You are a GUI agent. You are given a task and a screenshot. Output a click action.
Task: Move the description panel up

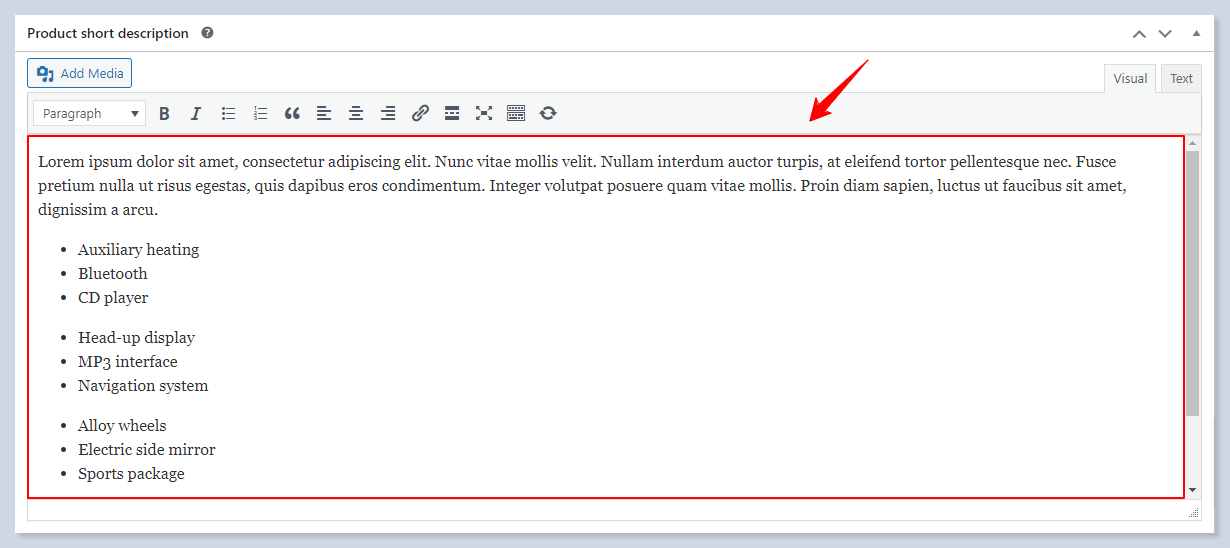pos(1139,34)
